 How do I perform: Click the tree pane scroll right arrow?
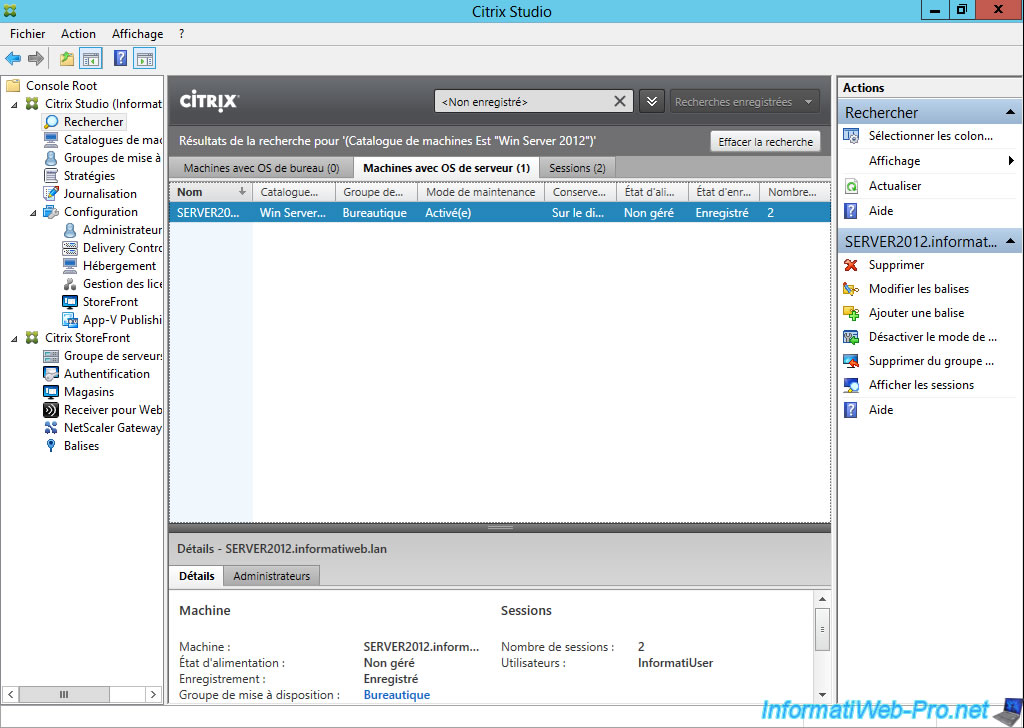(x=153, y=694)
